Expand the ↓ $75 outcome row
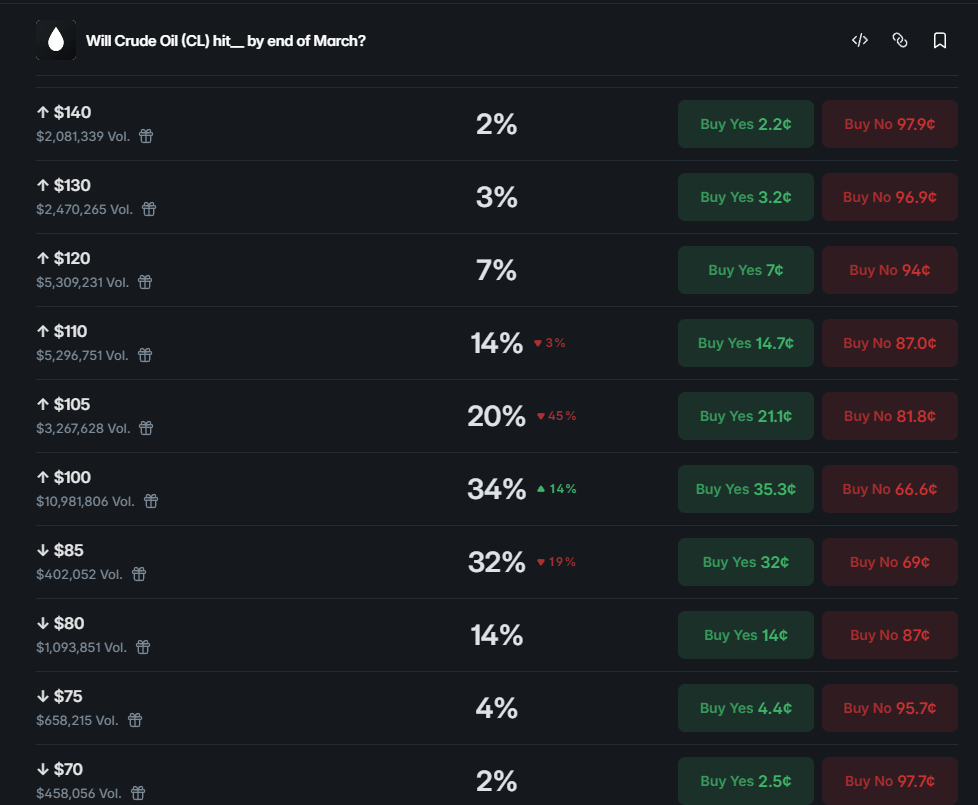Viewport: 978px width, 805px height. [300, 708]
